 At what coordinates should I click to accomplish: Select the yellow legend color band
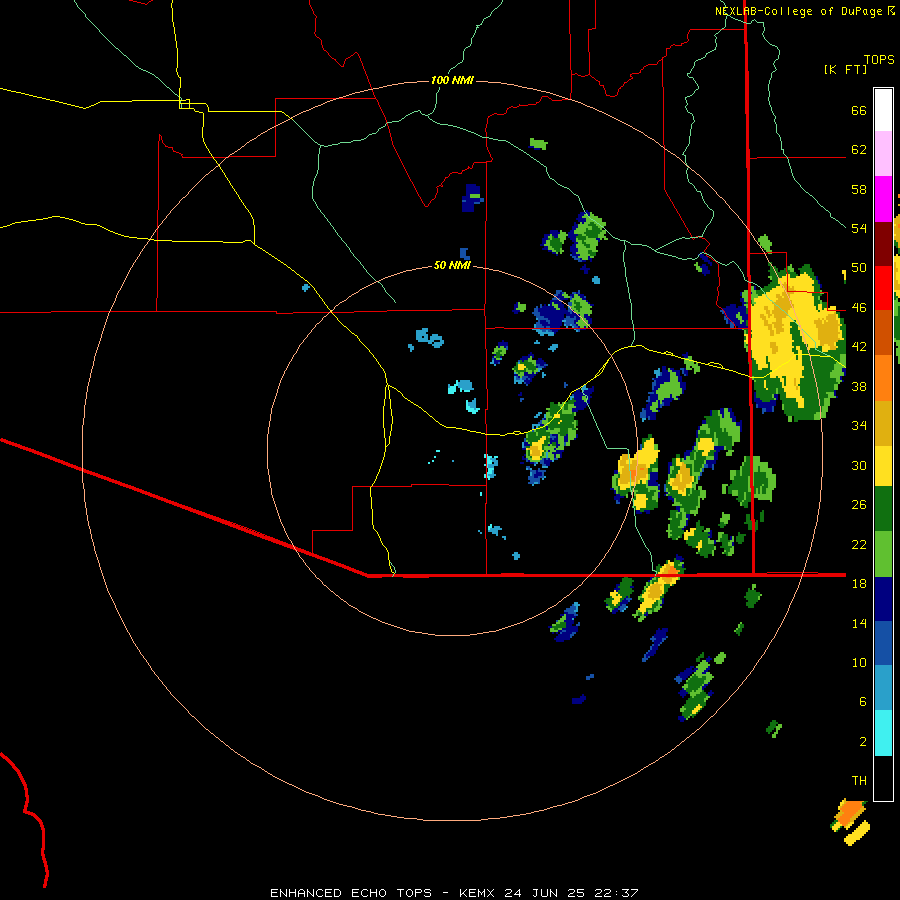coord(883,466)
